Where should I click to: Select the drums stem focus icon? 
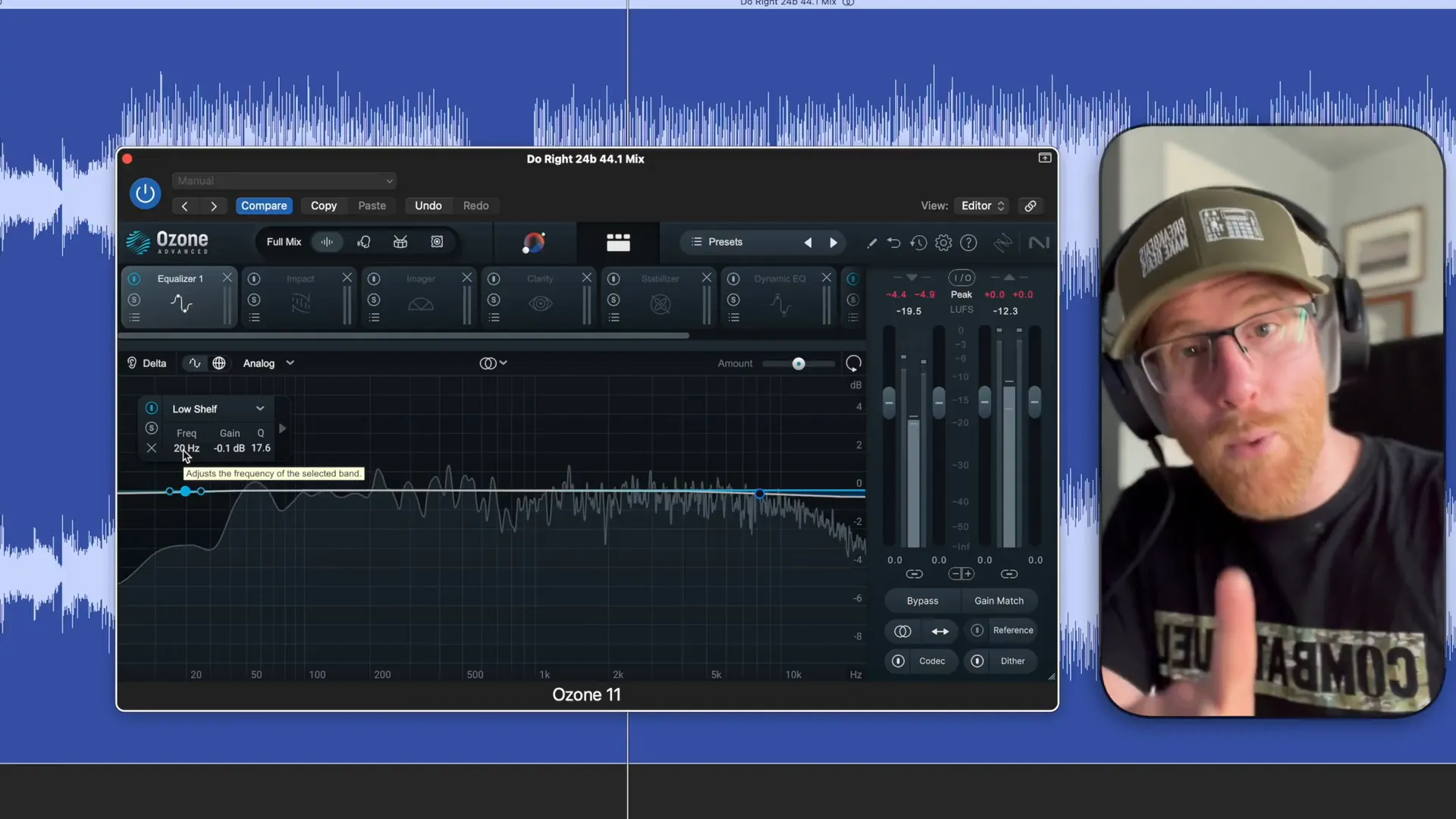pyautogui.click(x=400, y=242)
